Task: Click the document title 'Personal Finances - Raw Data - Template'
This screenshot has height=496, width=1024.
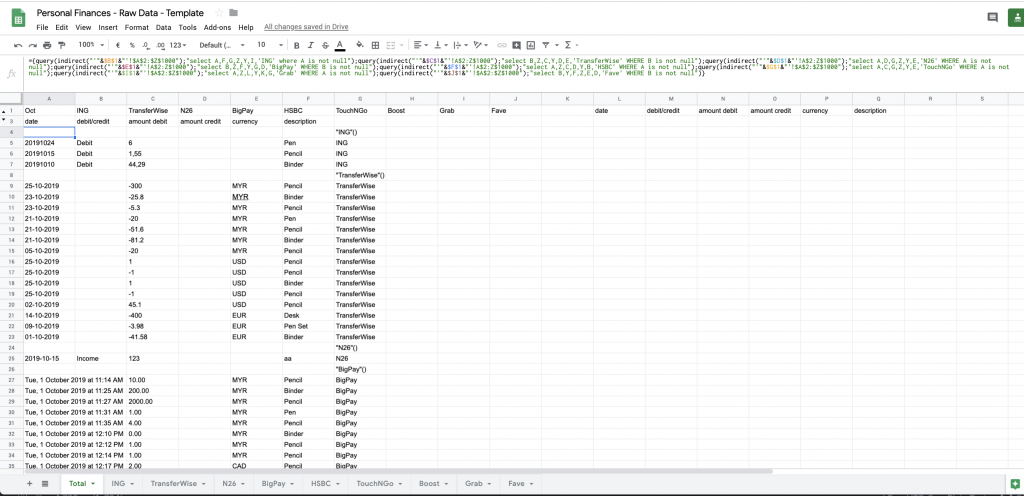Action: 120,13
